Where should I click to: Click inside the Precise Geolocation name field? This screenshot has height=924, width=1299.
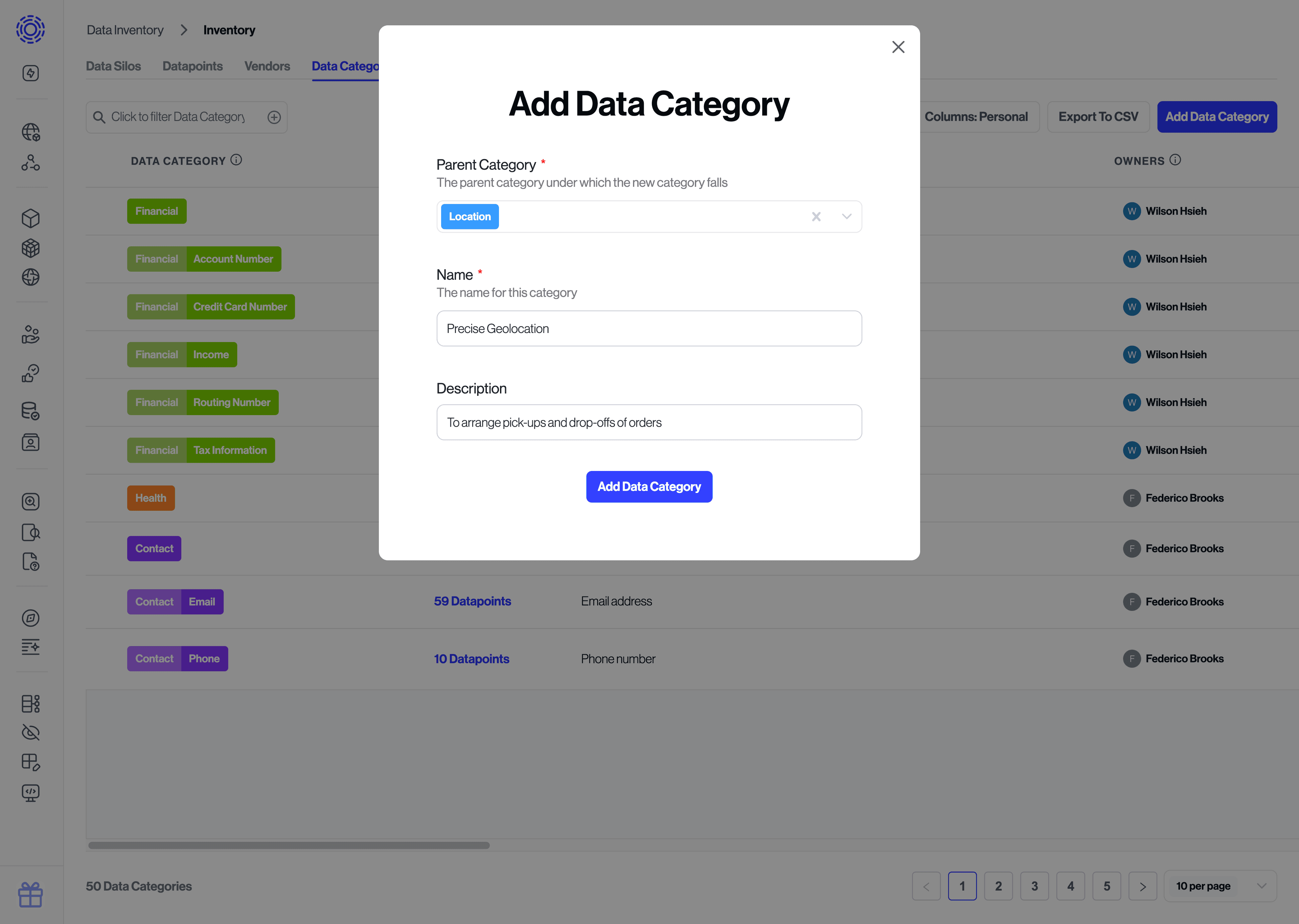click(649, 328)
